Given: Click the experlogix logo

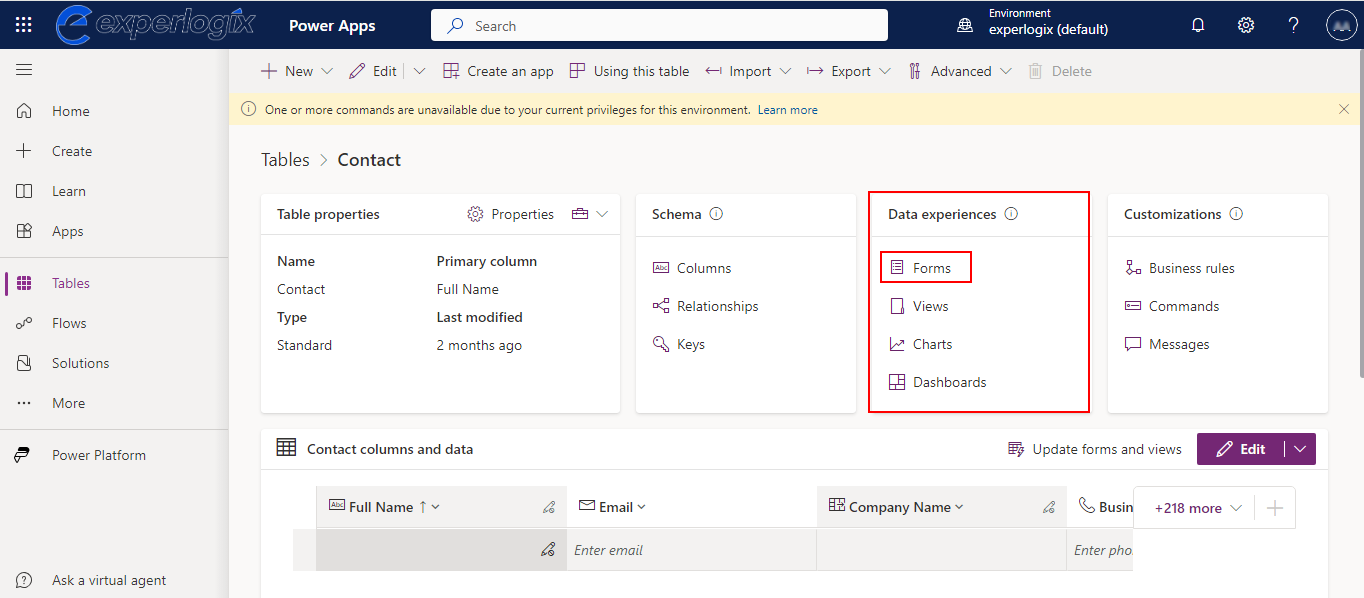Looking at the screenshot, I should click(x=156, y=25).
